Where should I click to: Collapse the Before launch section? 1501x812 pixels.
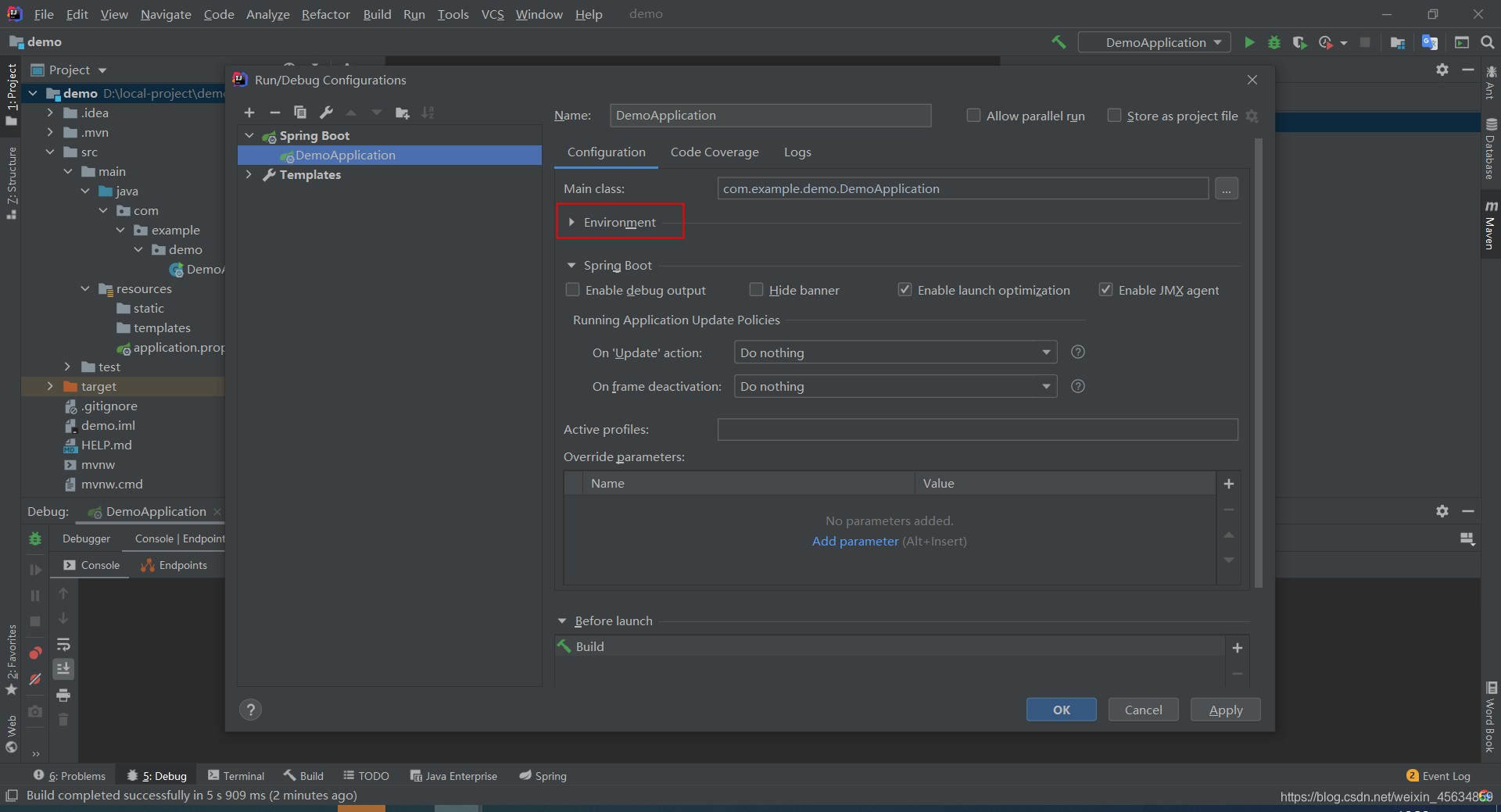click(x=561, y=621)
